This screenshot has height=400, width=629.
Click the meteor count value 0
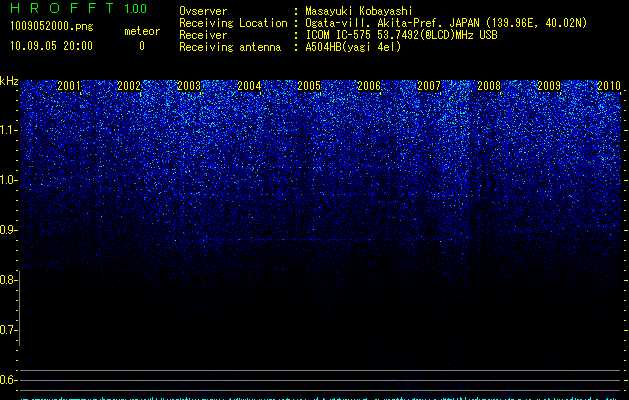click(x=142, y=46)
